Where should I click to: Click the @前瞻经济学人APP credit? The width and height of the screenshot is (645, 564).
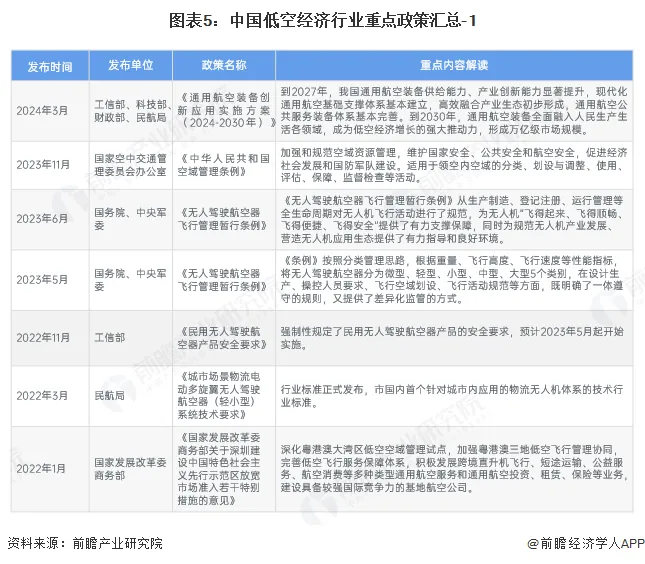(586, 543)
